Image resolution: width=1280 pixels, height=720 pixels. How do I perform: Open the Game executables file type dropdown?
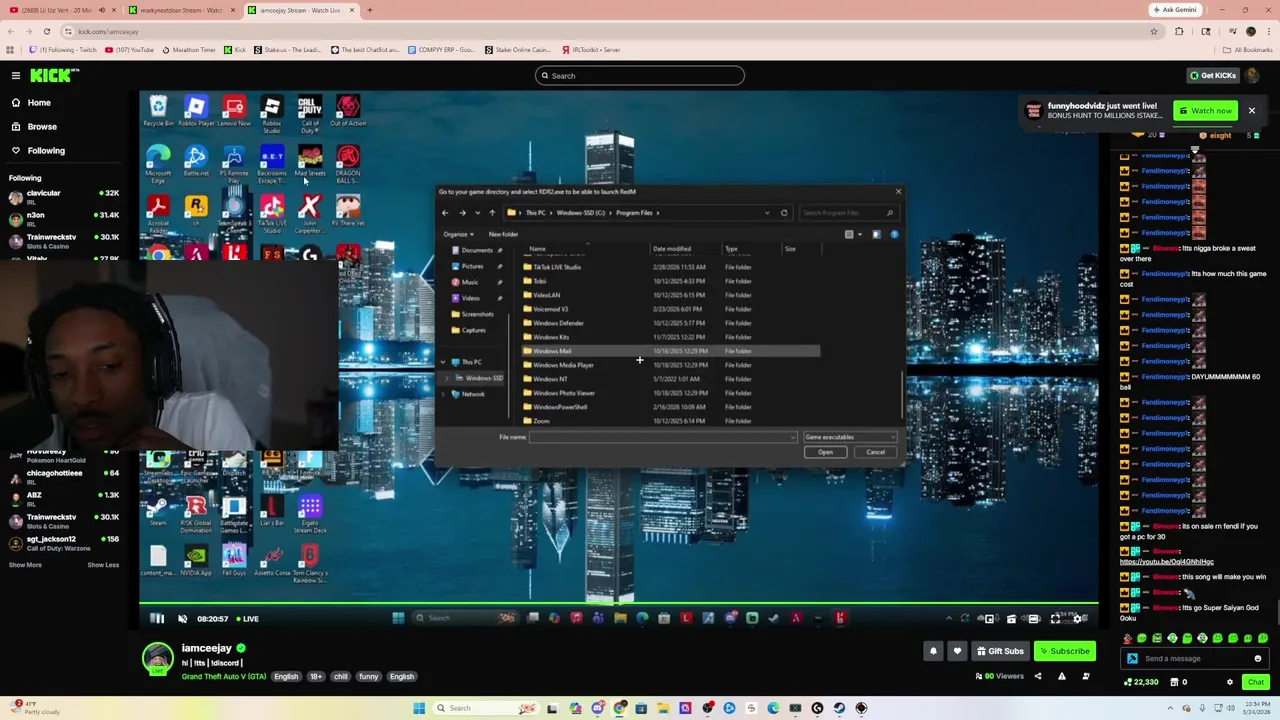[850, 437]
